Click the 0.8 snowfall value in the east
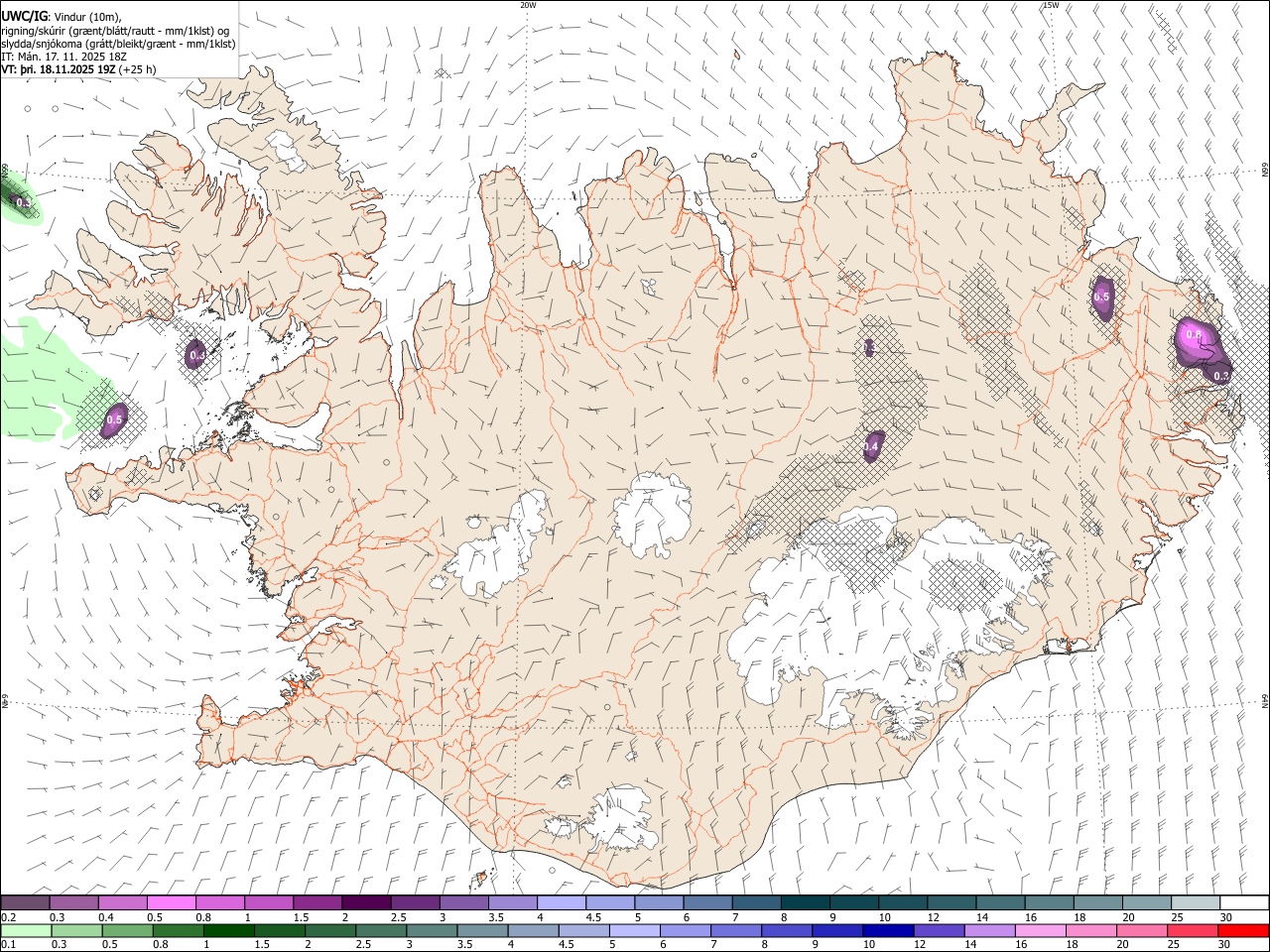The image size is (1270, 952). pyautogui.click(x=1194, y=336)
